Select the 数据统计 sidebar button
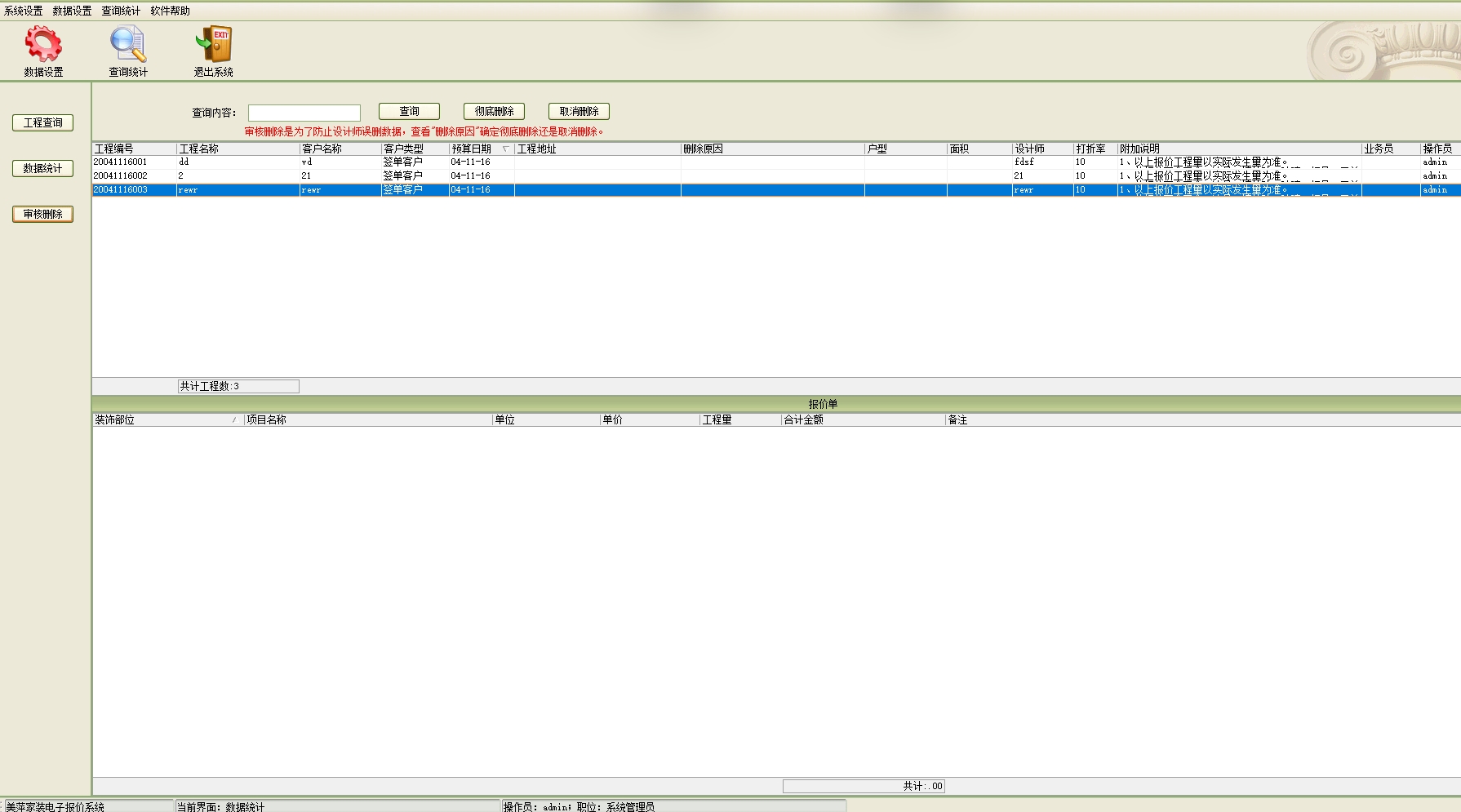This screenshot has width=1461, height=812. point(43,168)
